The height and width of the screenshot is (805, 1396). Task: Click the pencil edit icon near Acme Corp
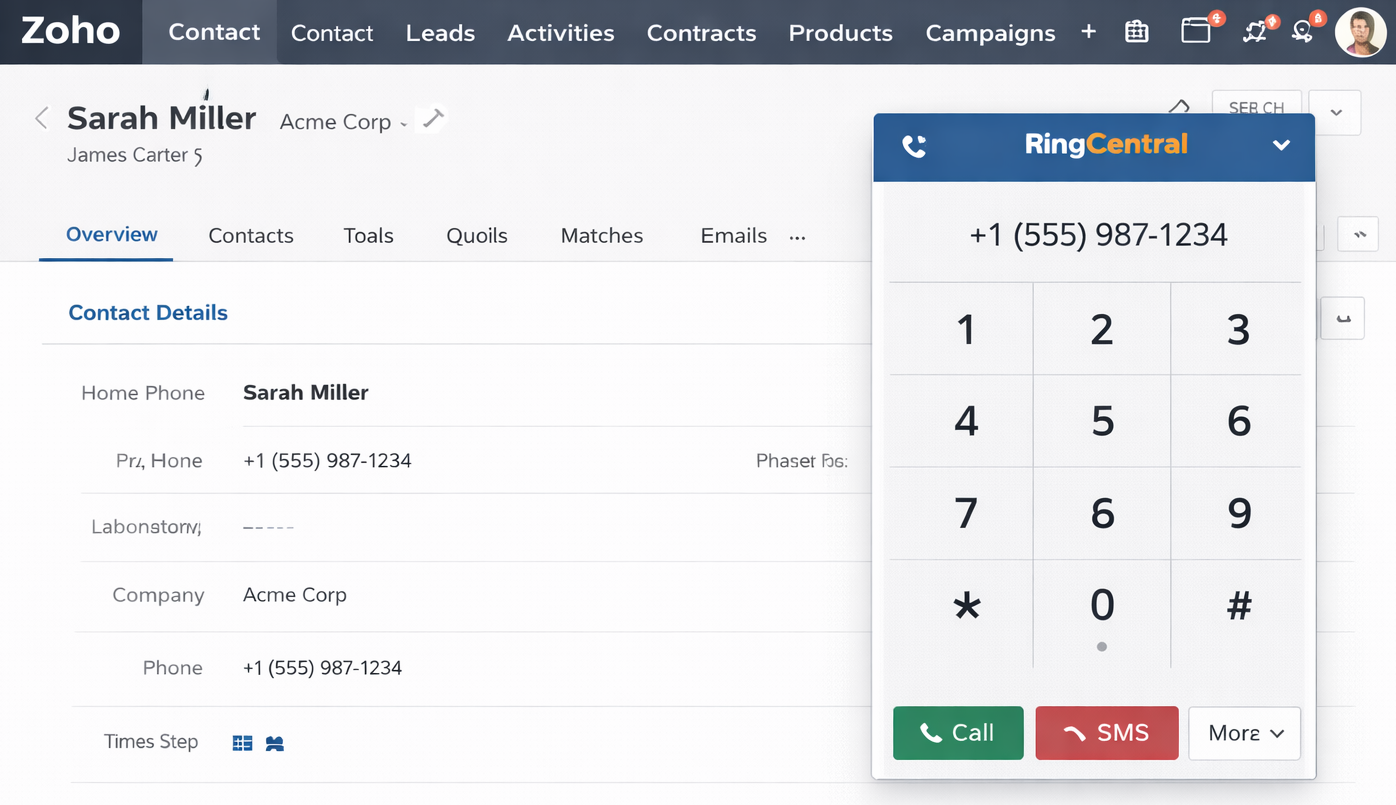point(432,119)
